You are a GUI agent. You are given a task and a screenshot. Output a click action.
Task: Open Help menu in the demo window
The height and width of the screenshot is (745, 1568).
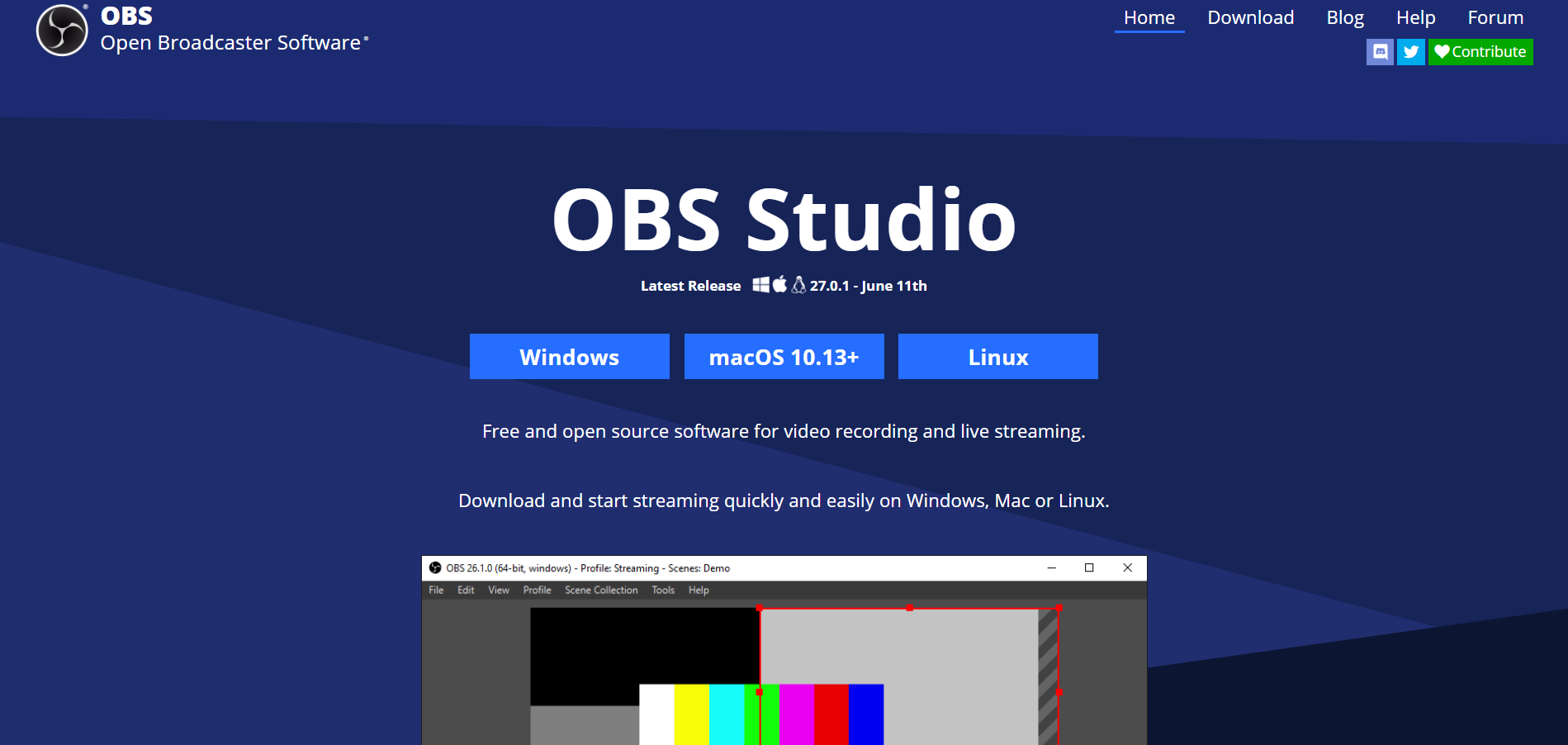click(699, 590)
